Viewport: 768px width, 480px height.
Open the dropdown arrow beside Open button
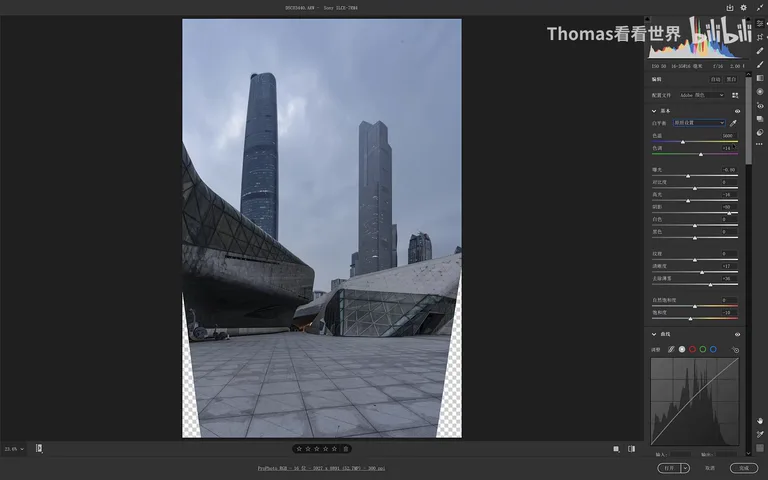click(x=686, y=468)
